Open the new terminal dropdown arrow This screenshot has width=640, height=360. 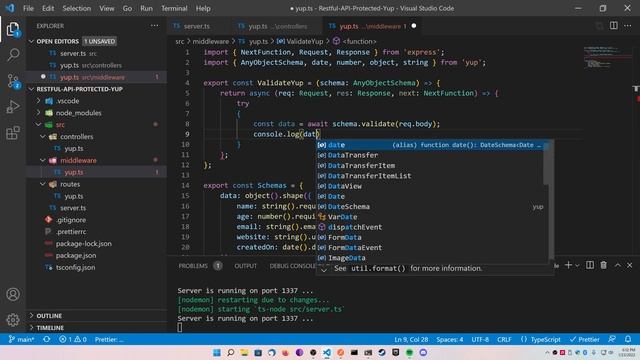(577, 266)
